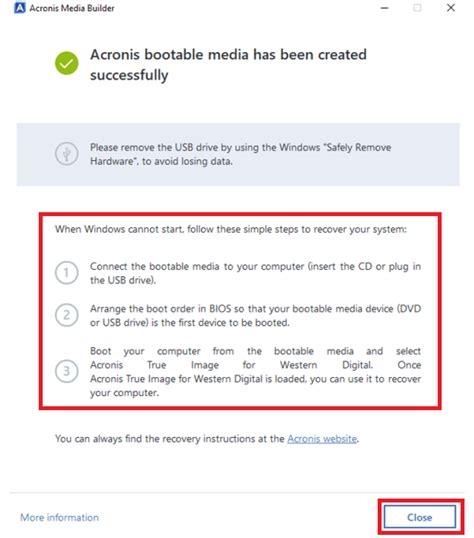Open the More information link
The width and height of the screenshot is (474, 538).
pyautogui.click(x=59, y=517)
